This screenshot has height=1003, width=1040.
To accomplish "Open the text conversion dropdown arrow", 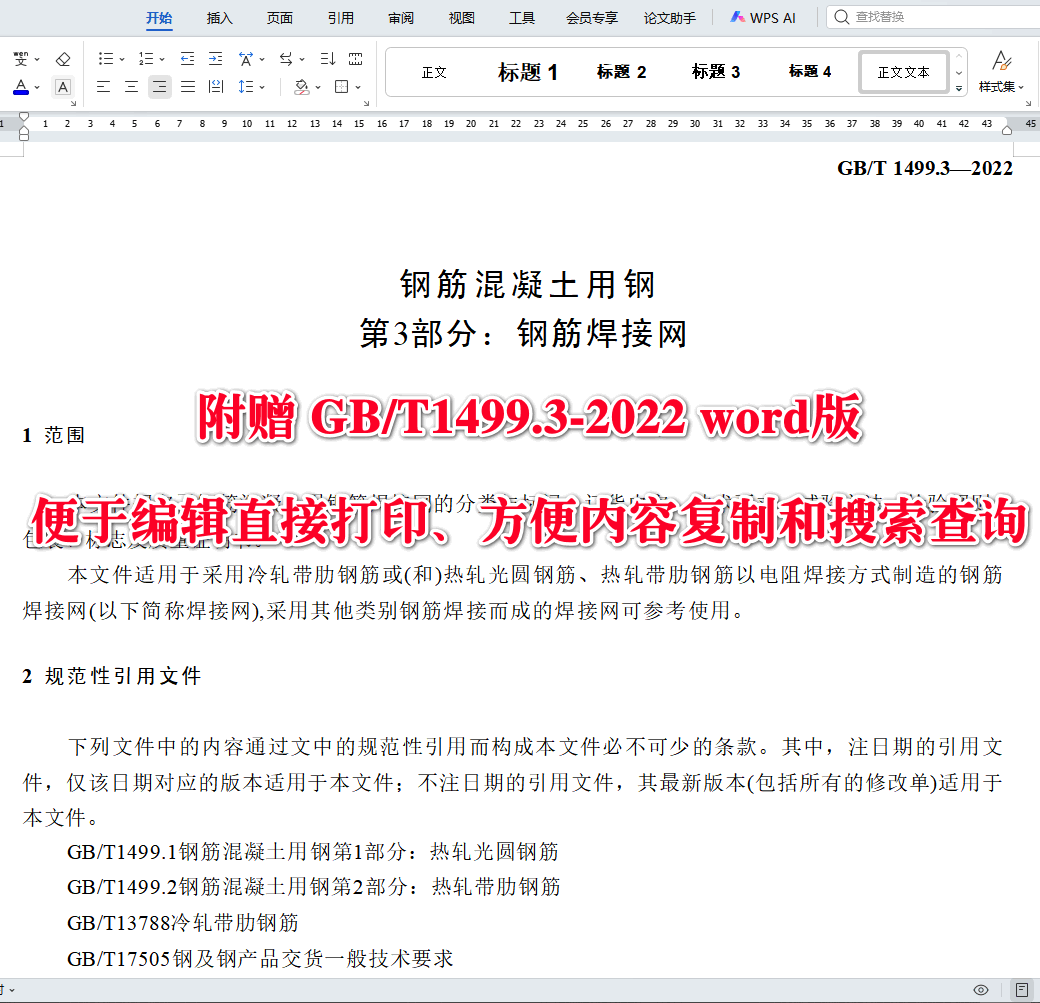I will tap(302, 59).
